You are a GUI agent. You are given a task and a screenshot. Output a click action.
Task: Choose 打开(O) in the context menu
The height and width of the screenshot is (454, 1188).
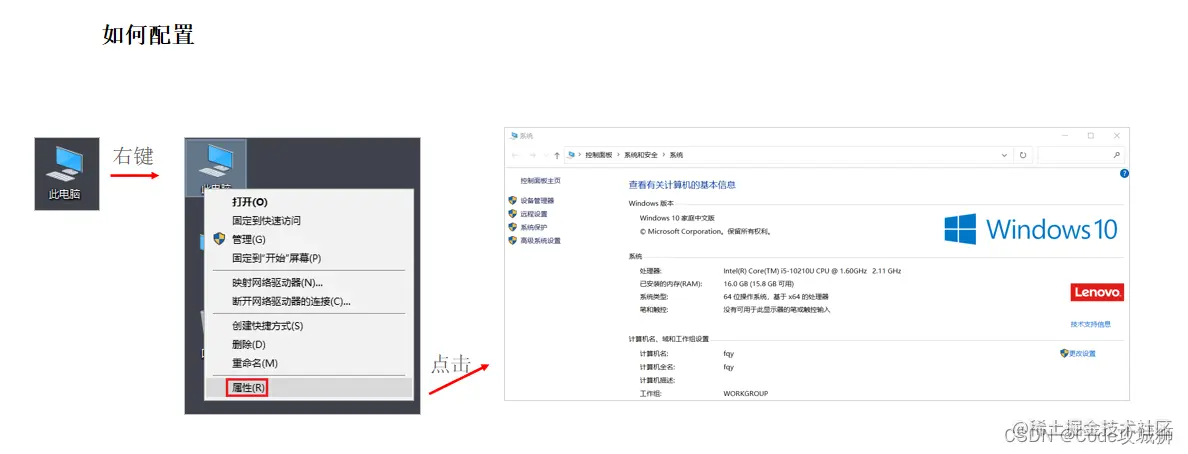[x=250, y=202]
